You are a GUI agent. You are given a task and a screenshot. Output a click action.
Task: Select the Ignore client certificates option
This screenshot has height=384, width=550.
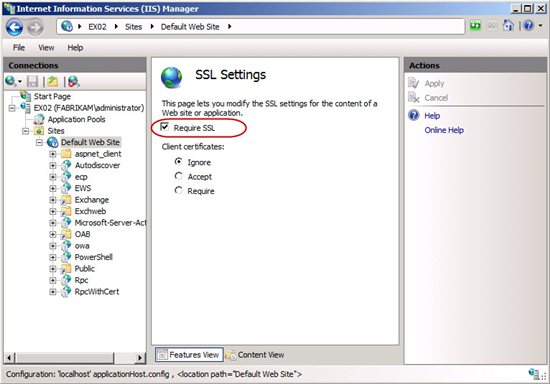click(x=179, y=161)
